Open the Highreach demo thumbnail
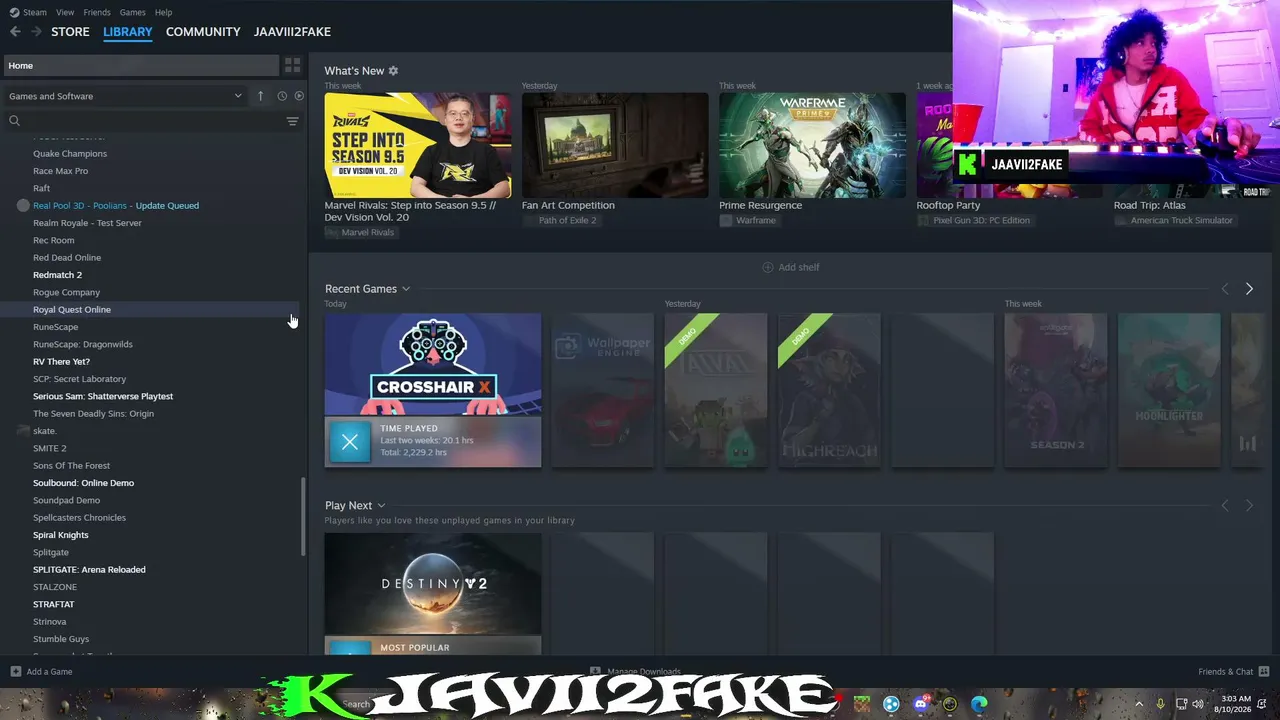Screen dimensions: 1280x720 tap(829, 390)
